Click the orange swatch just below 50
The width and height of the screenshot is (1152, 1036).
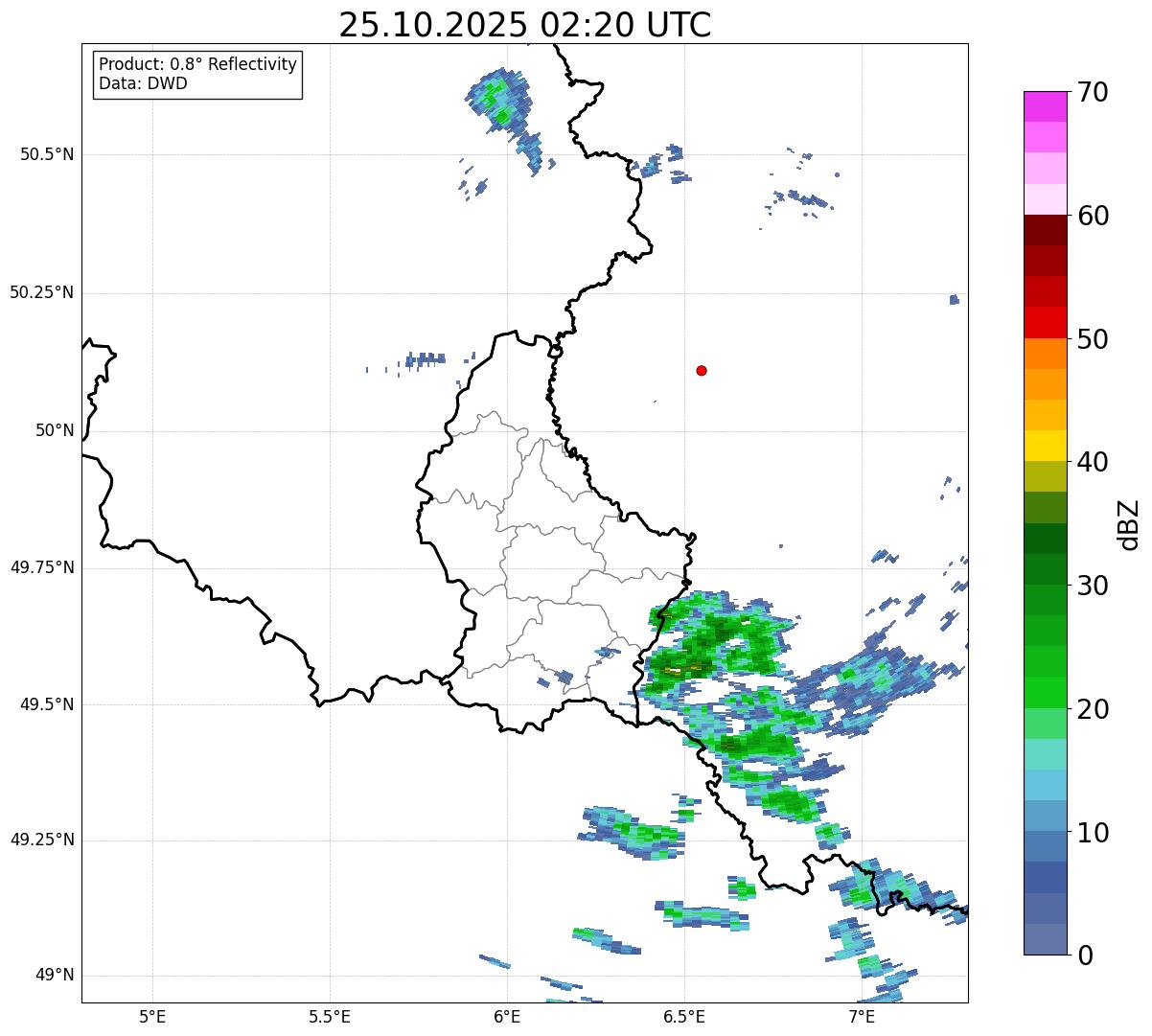tap(1045, 354)
